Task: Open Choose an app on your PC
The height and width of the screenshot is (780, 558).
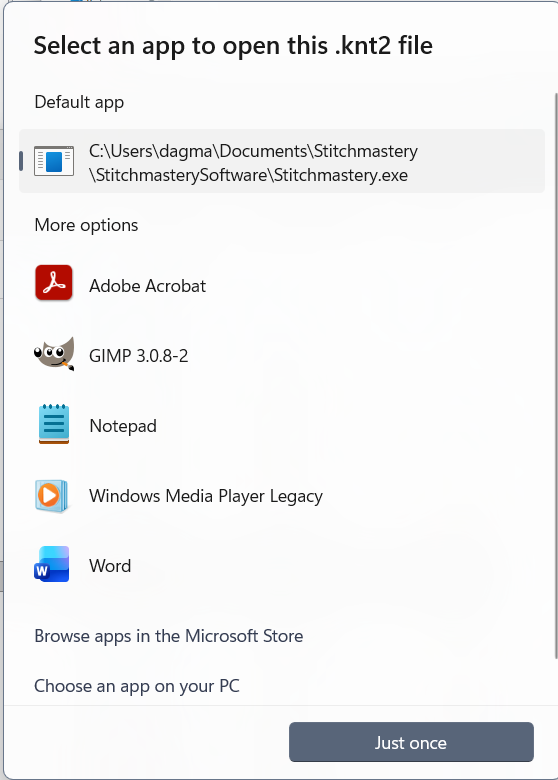Action: pyautogui.click(x=137, y=686)
